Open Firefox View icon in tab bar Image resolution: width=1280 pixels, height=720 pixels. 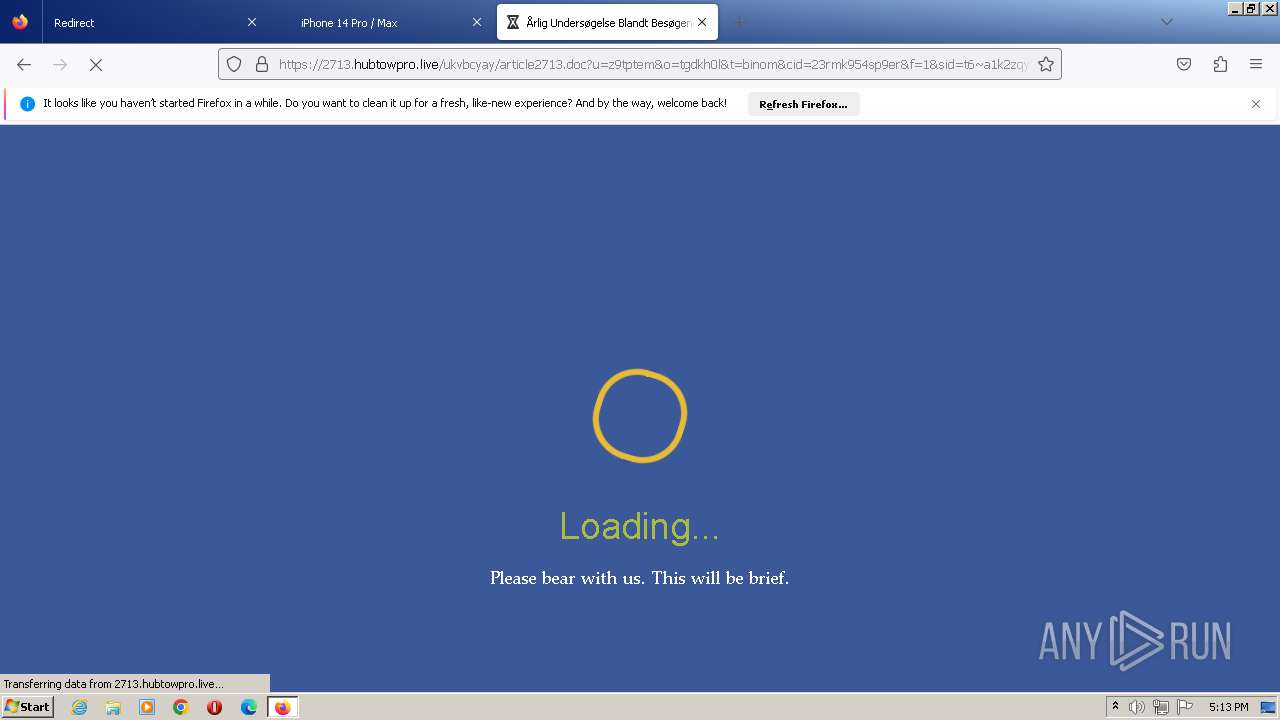point(20,22)
